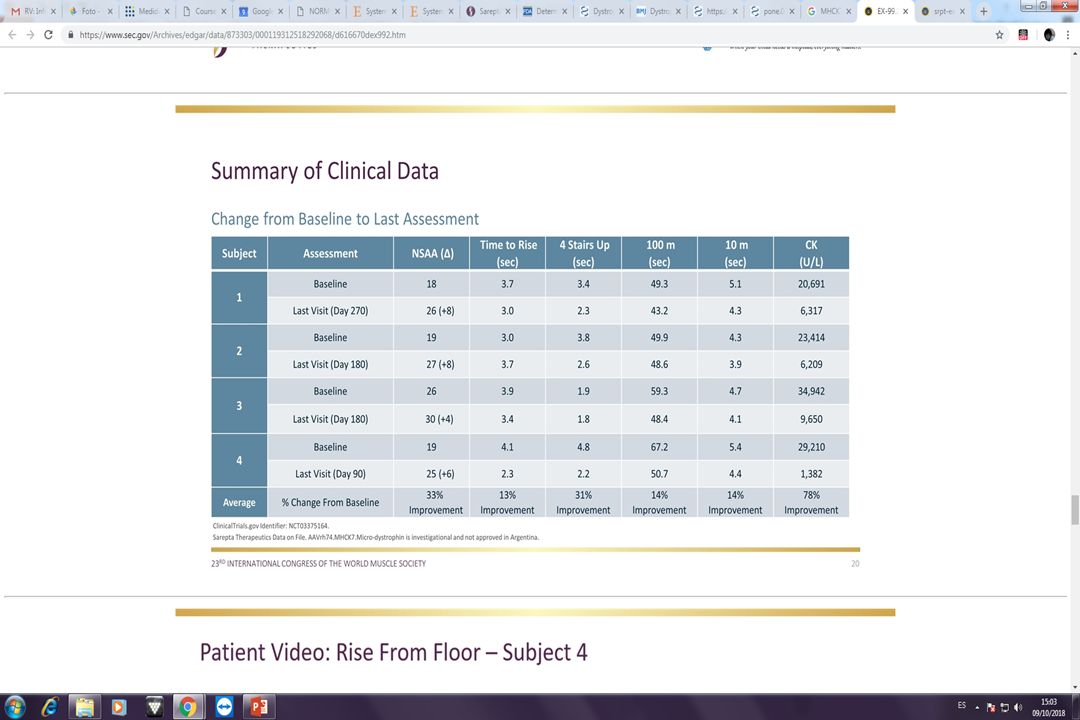The height and width of the screenshot is (720, 1080).
Task: Go back to the previous page
Action: point(12,34)
